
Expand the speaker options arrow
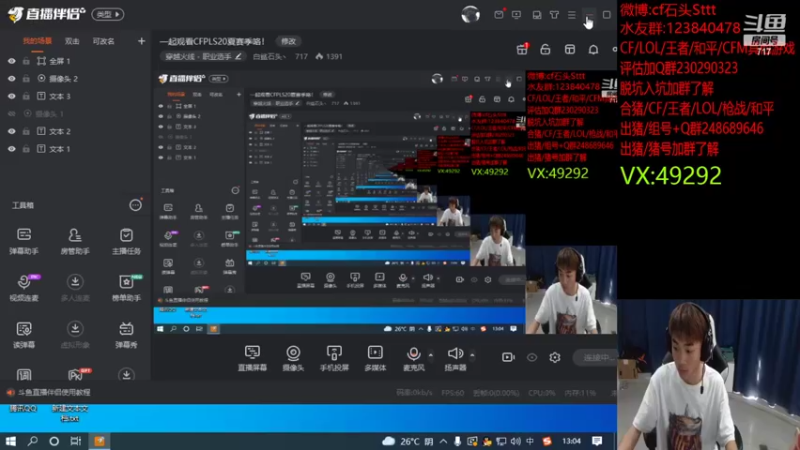point(472,355)
